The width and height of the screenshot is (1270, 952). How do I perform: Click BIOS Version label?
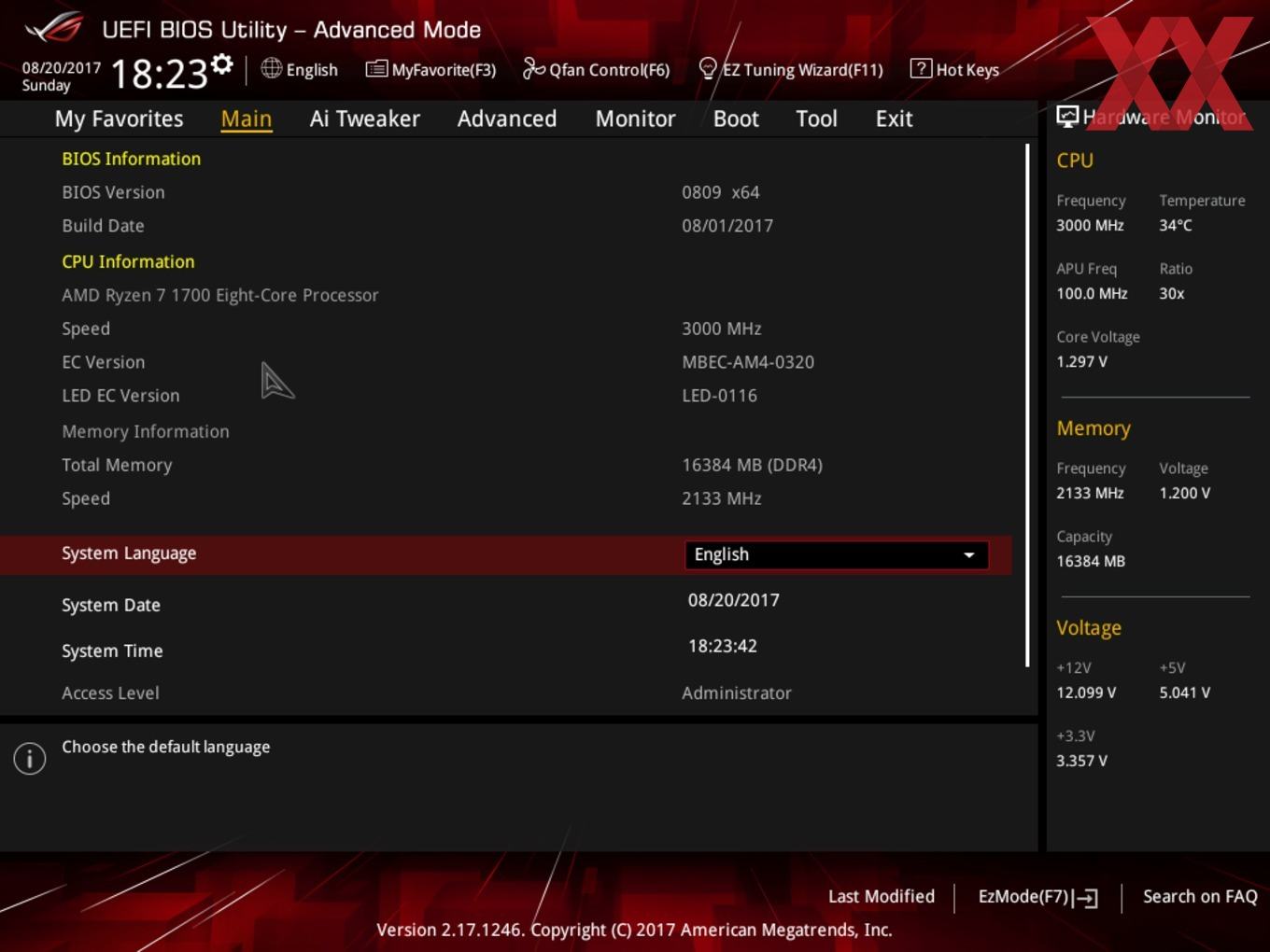[113, 192]
